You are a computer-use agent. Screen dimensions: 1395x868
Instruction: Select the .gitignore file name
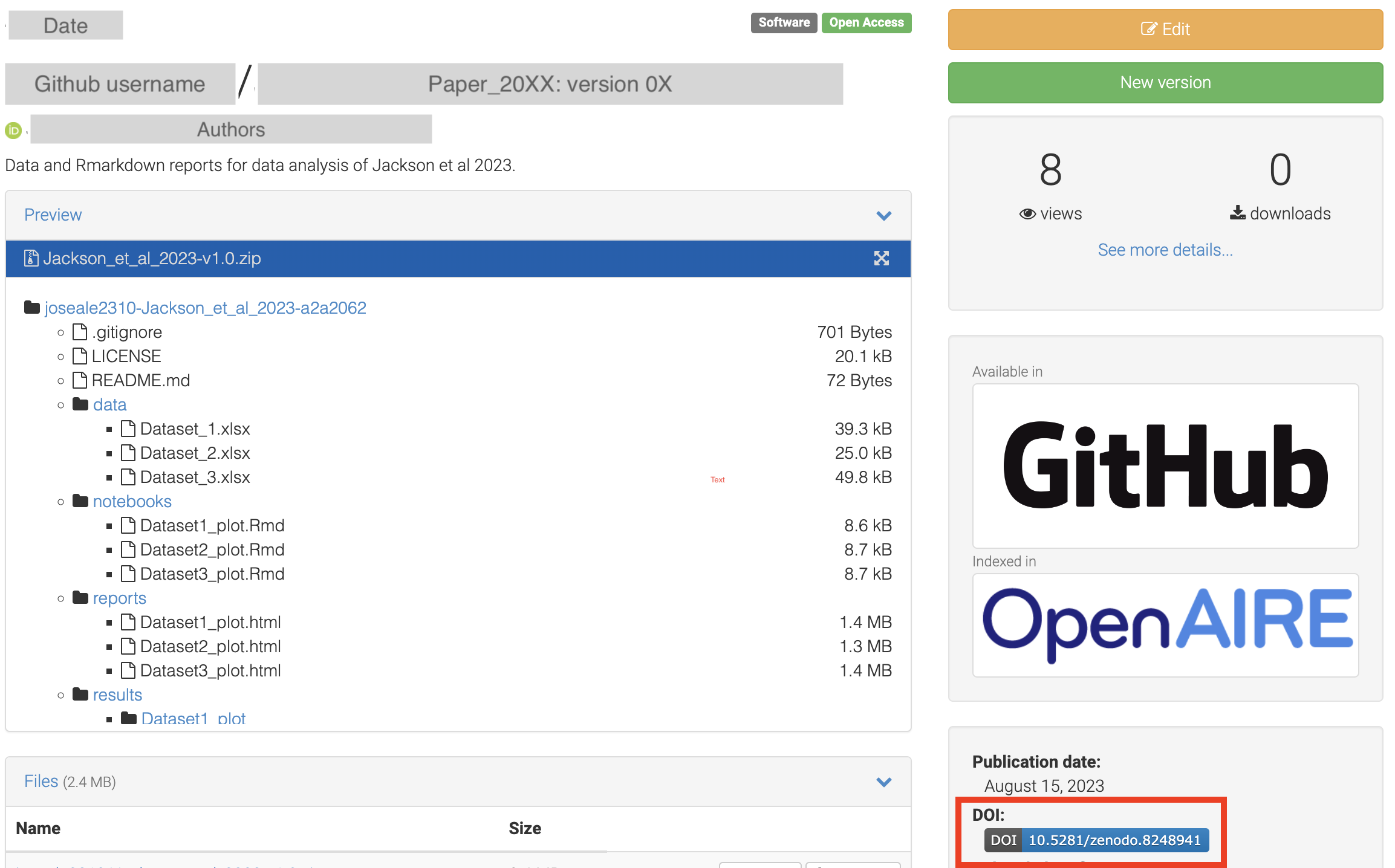point(127,332)
